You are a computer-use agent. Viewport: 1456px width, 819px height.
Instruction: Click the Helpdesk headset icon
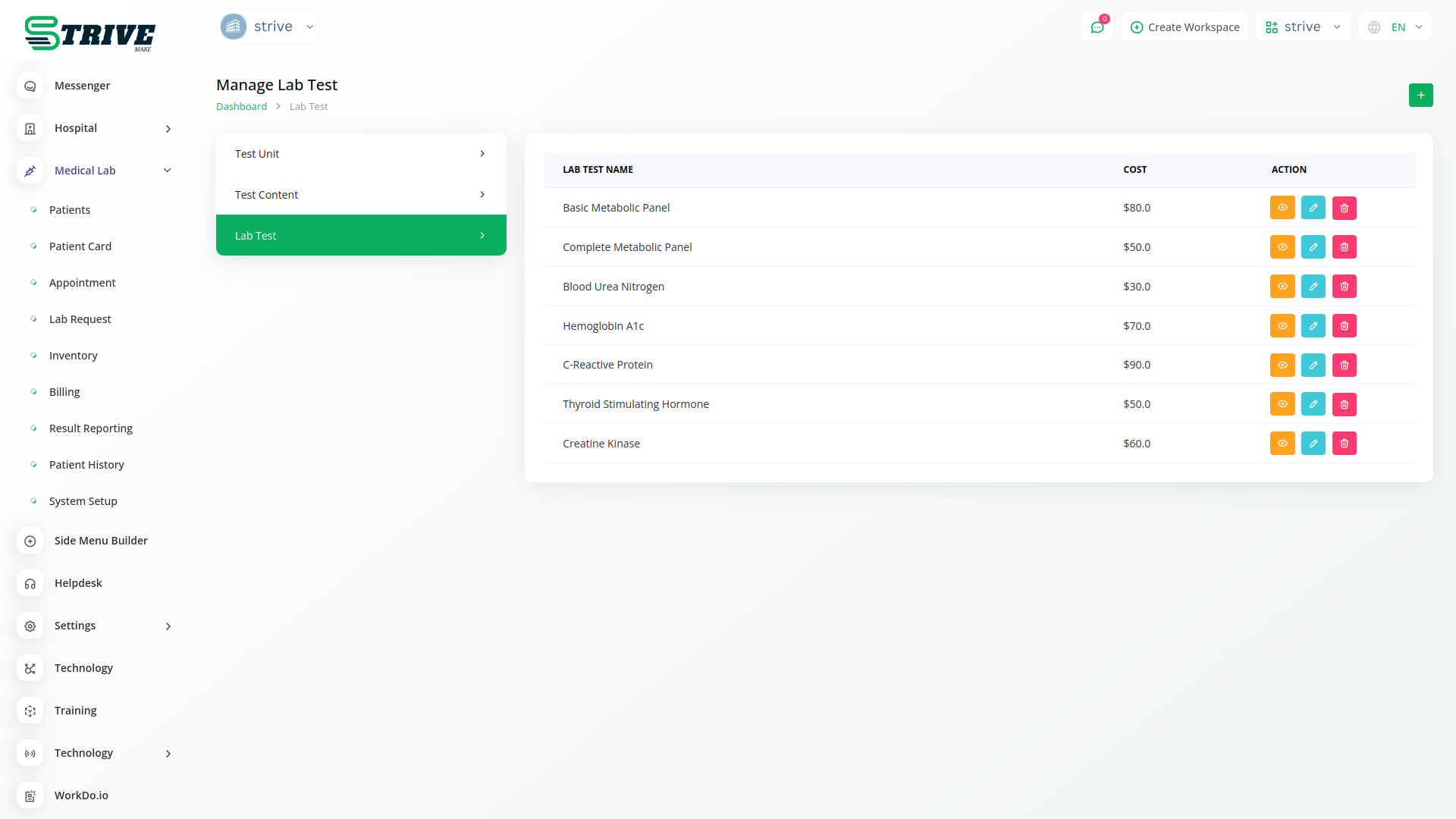30,583
